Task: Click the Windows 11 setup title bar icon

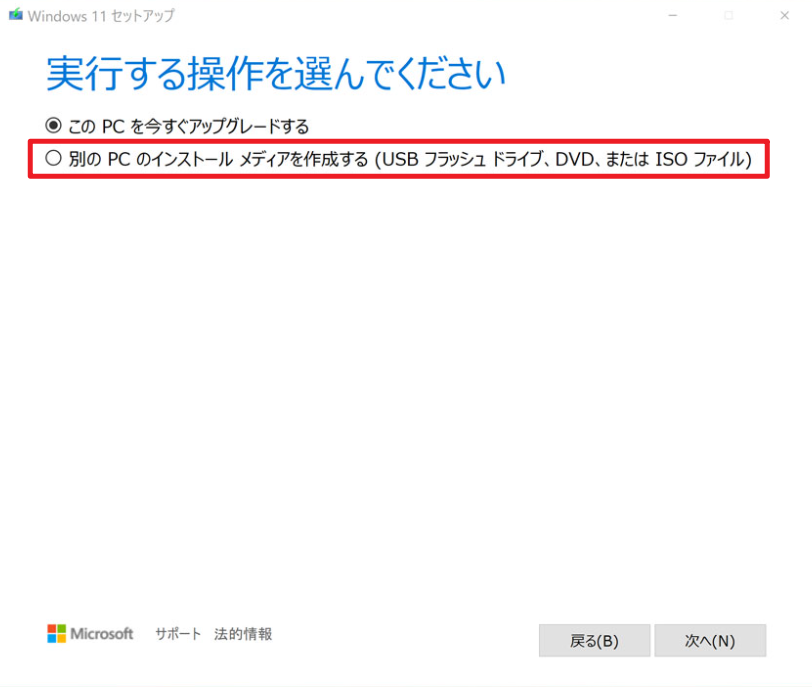Action: click(x=16, y=15)
